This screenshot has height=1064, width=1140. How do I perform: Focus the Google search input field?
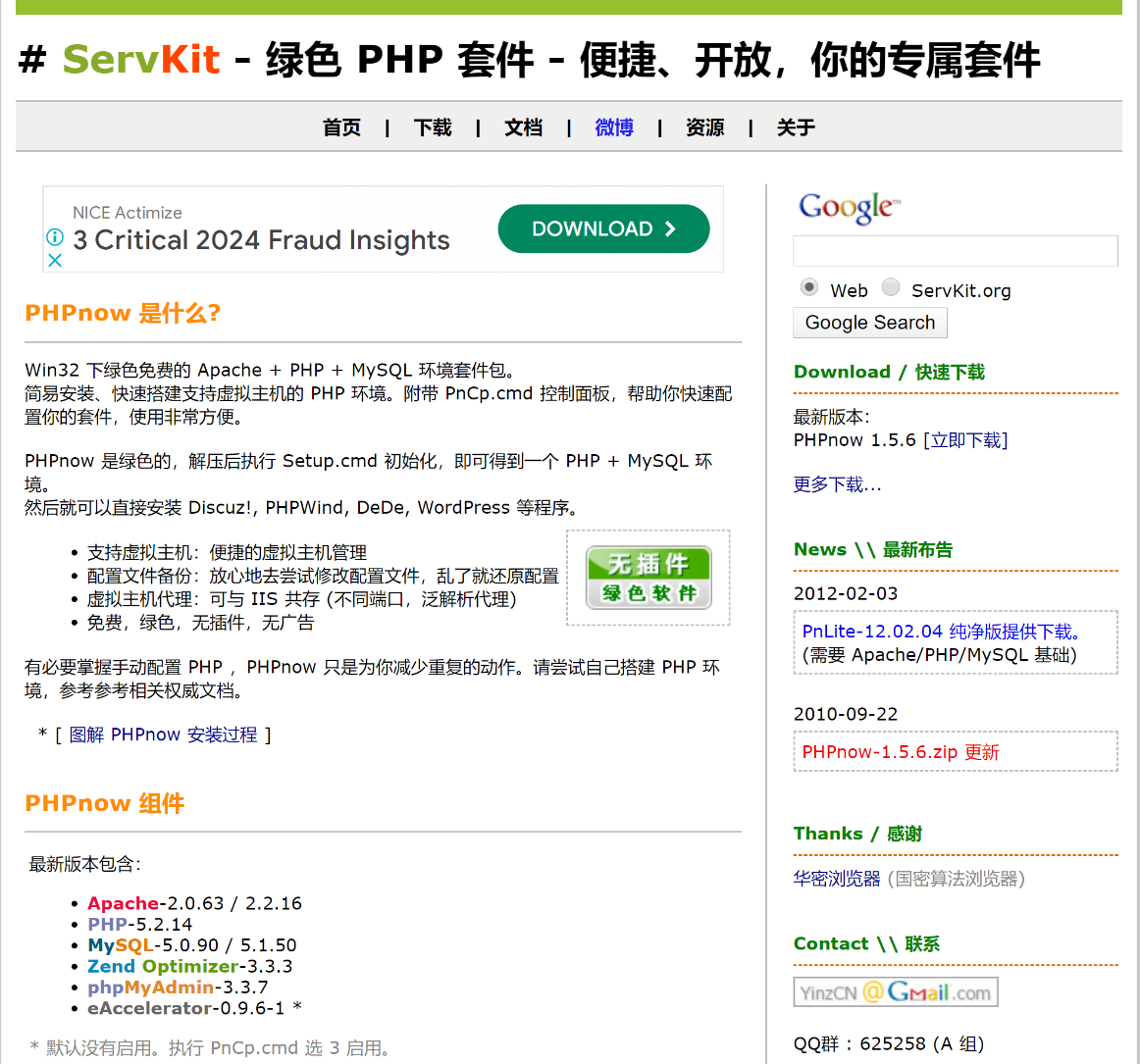956,251
